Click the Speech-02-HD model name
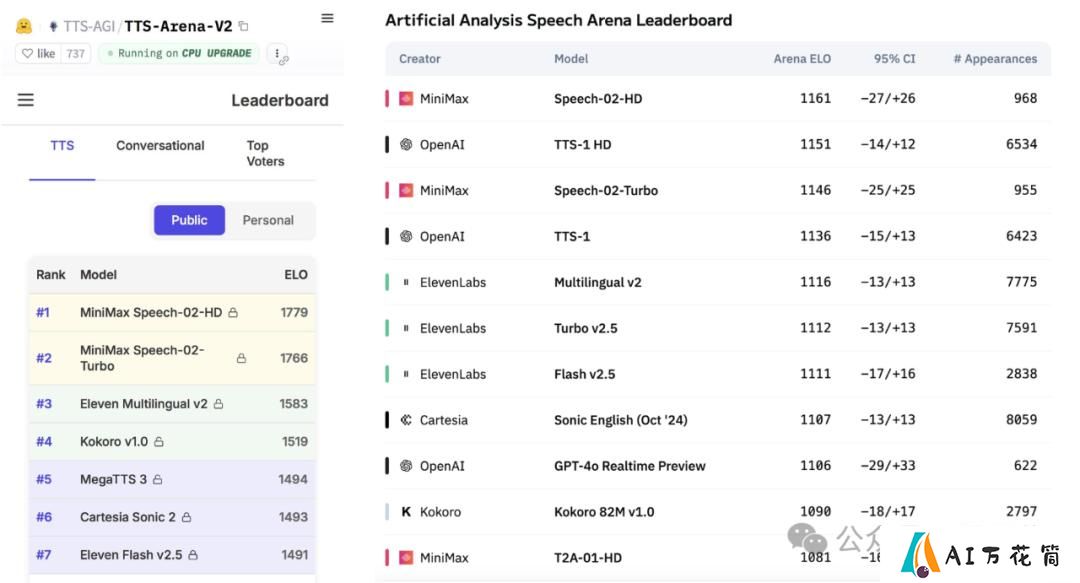Screen dimensions: 1080x583 (598, 99)
